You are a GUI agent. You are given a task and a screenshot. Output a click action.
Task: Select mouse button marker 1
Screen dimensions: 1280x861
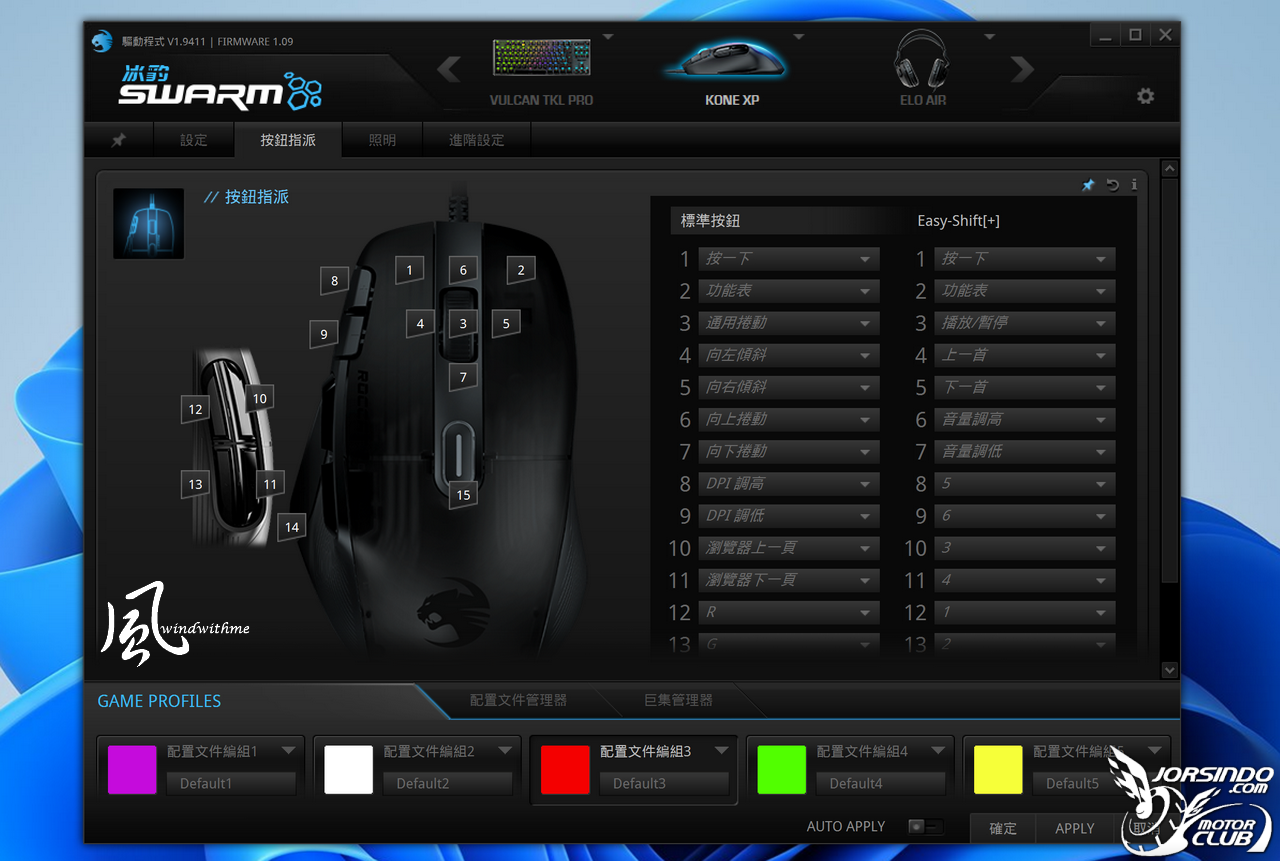(409, 268)
